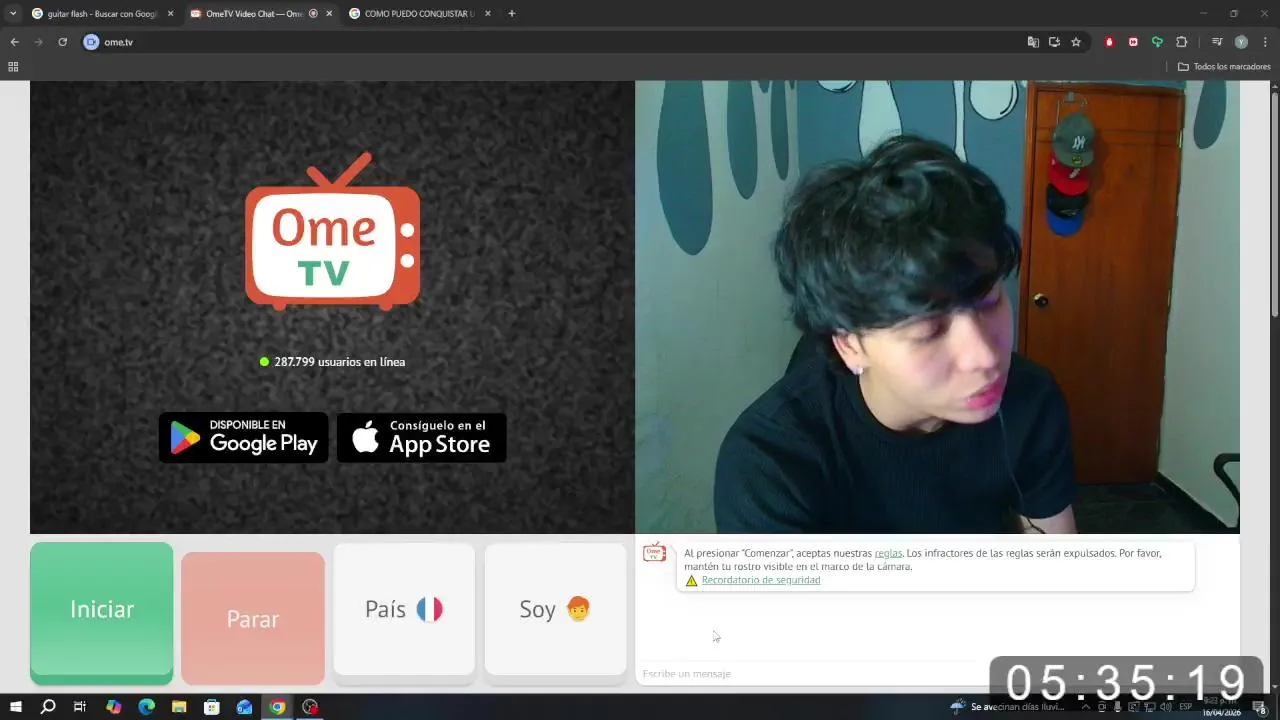This screenshot has height=720, width=1280.
Task: Click the OmeTV avatar beside the rules message
Action: click(654, 553)
